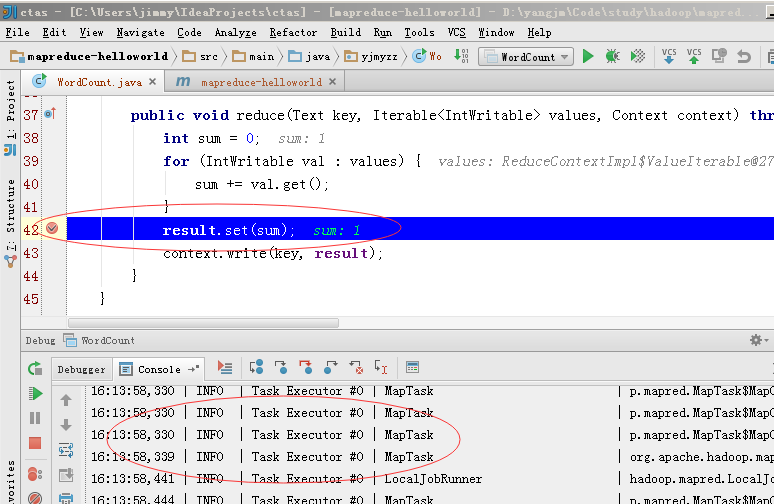Click java breadcrumb folder
This screenshot has height=504, width=774.
point(309,56)
